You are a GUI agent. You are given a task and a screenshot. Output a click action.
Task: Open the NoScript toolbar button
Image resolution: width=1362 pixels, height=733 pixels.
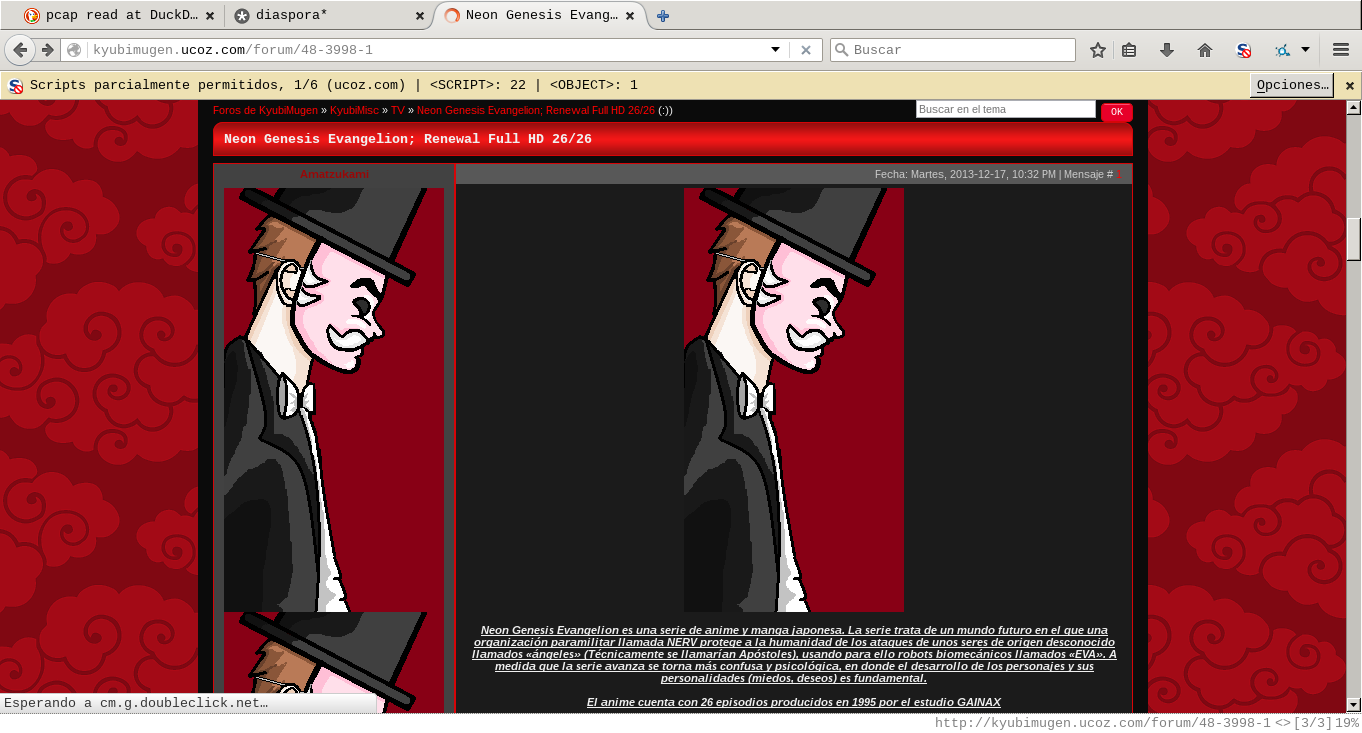[1244, 50]
